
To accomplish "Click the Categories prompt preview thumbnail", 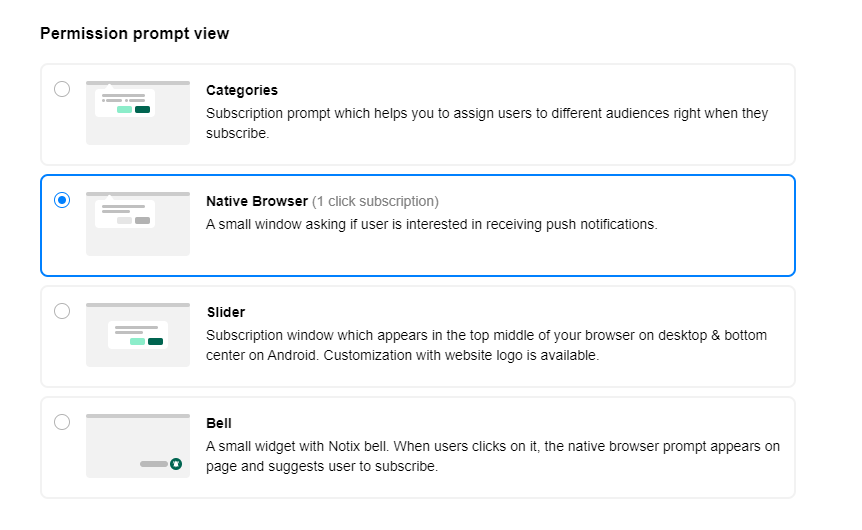I will (138, 113).
